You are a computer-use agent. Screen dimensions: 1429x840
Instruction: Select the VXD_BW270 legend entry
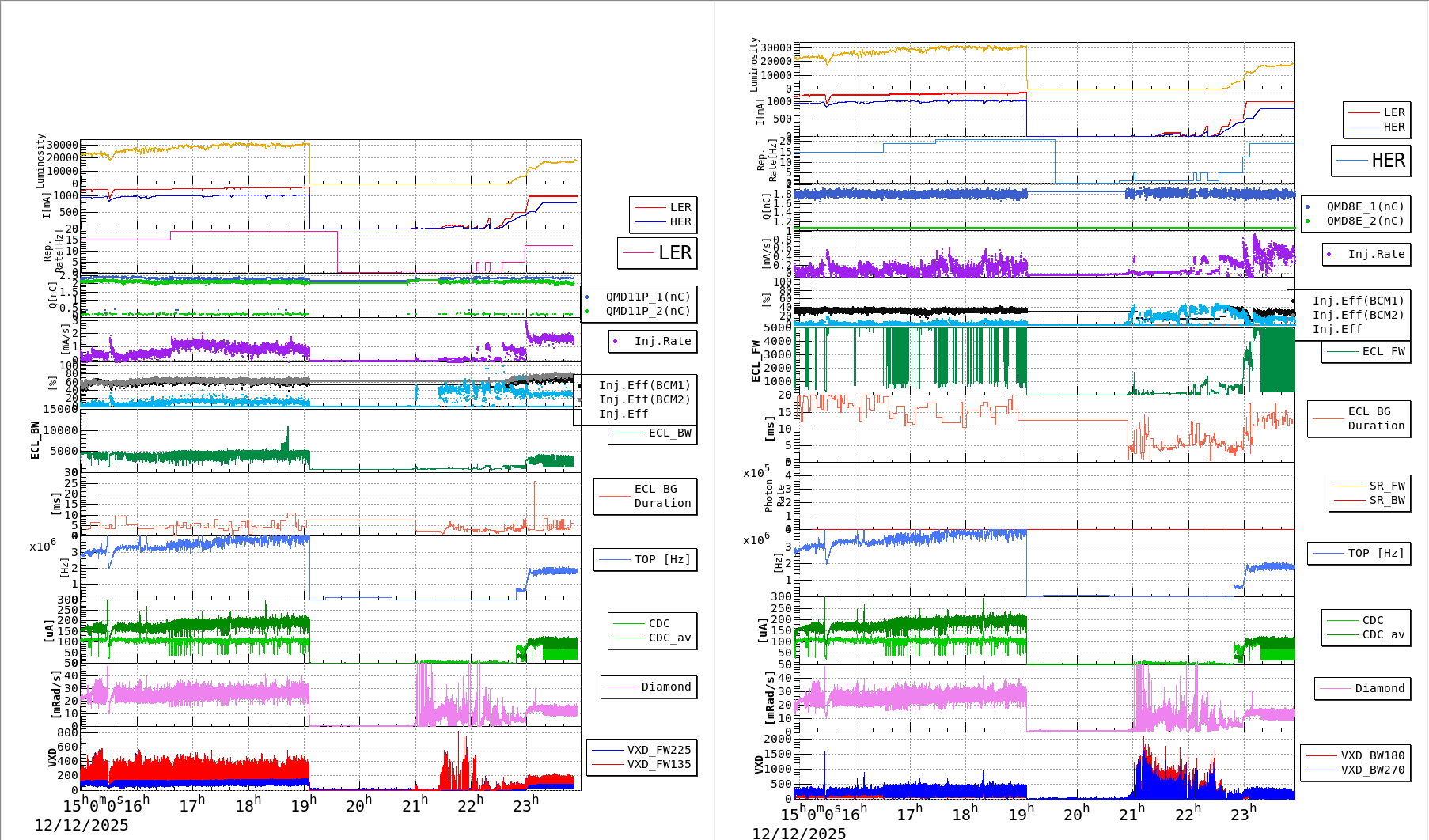1372,770
